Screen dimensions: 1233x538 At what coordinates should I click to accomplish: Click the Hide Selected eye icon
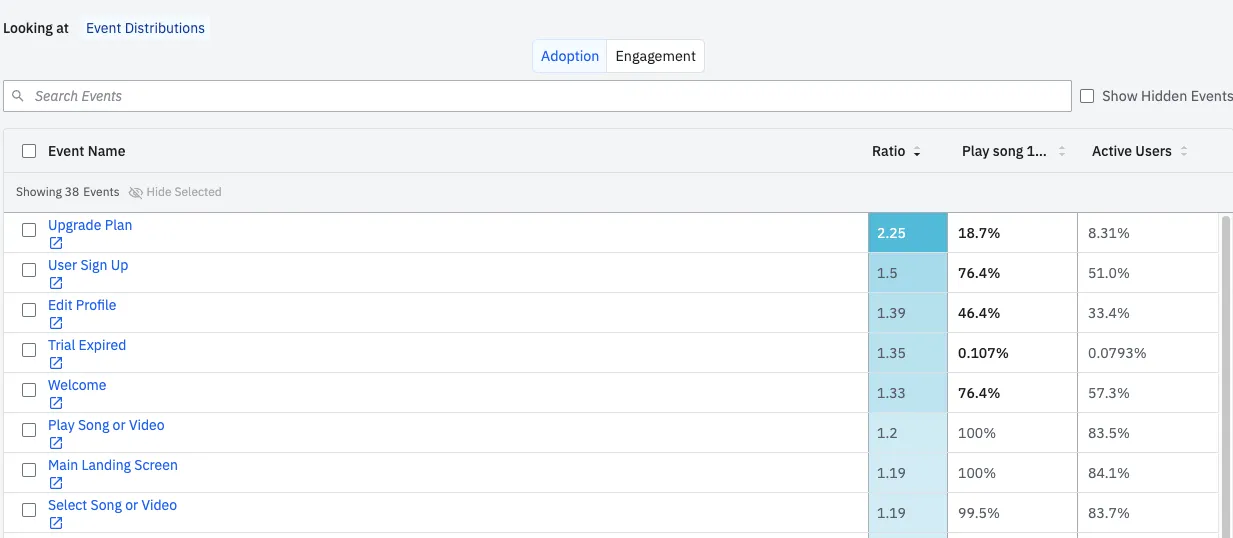click(136, 192)
